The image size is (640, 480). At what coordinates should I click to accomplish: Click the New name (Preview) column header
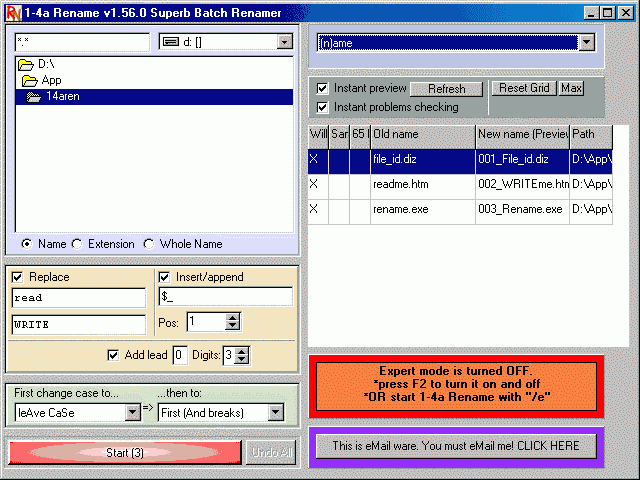tap(522, 136)
